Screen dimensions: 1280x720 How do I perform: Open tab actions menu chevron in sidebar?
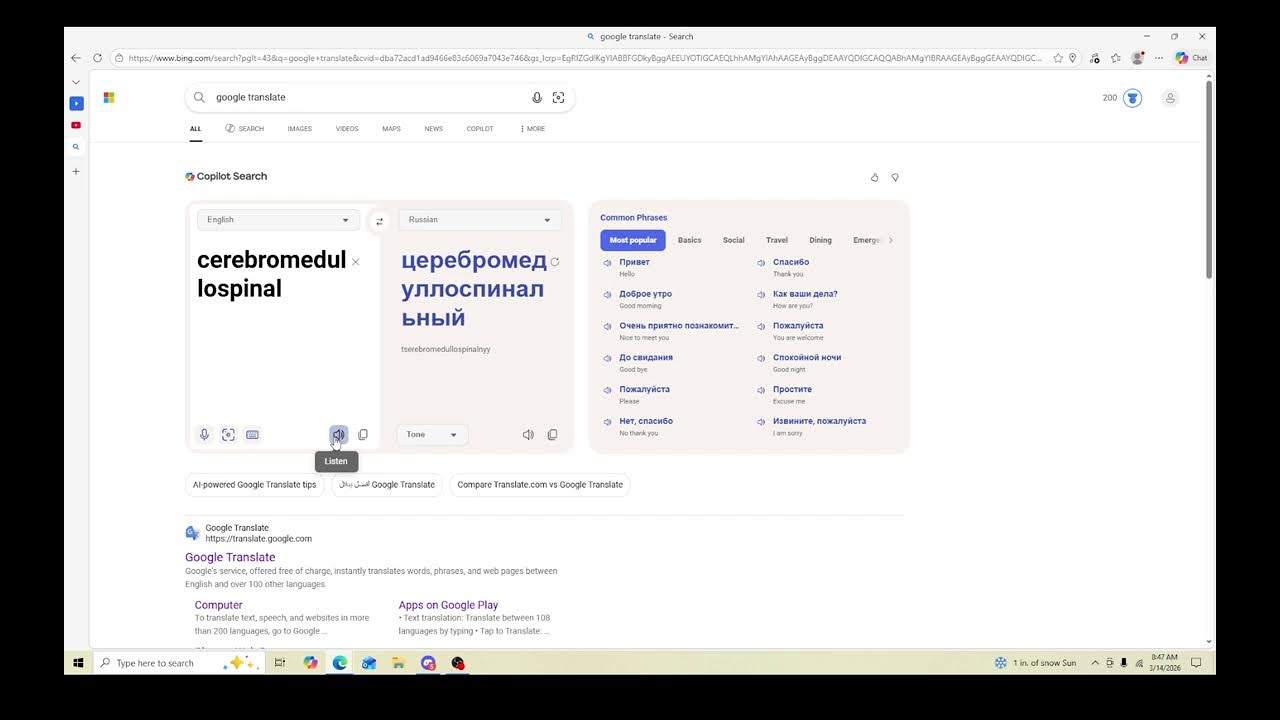pyautogui.click(x=76, y=82)
